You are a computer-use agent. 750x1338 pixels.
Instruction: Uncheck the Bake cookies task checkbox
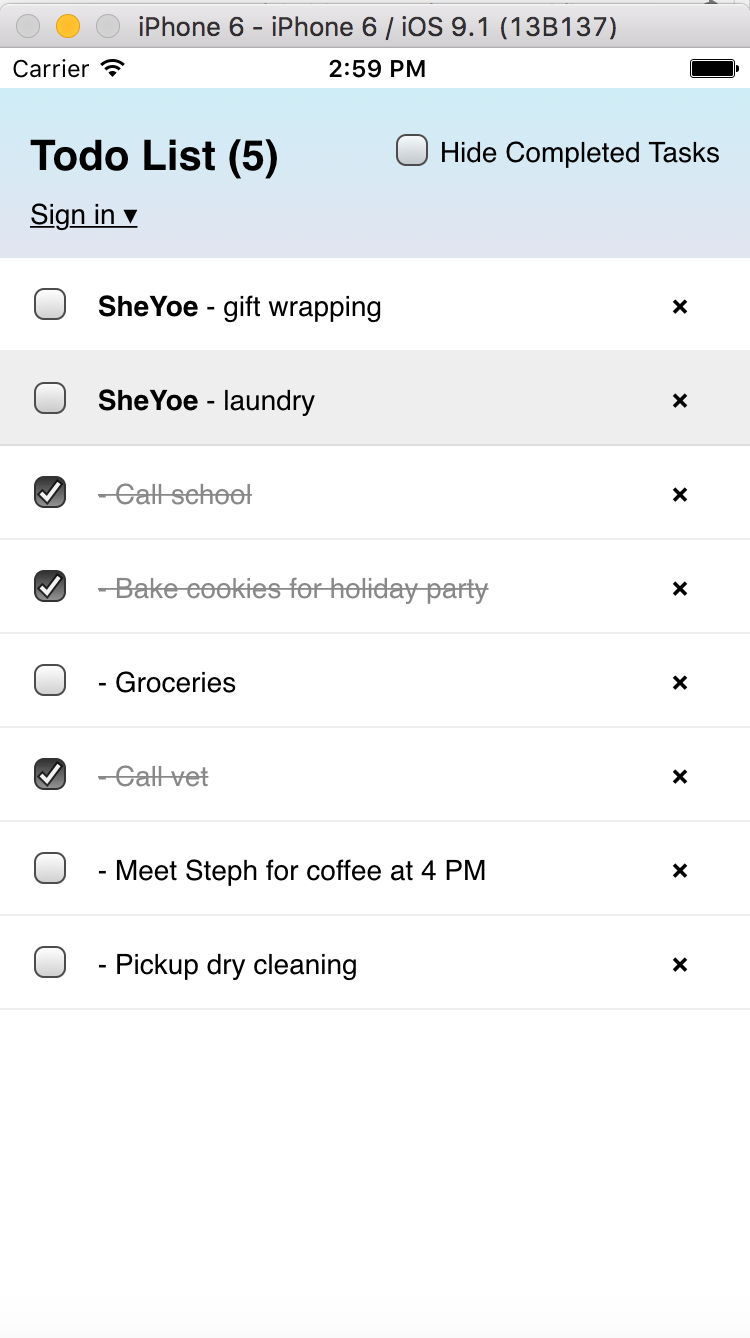[x=50, y=586]
